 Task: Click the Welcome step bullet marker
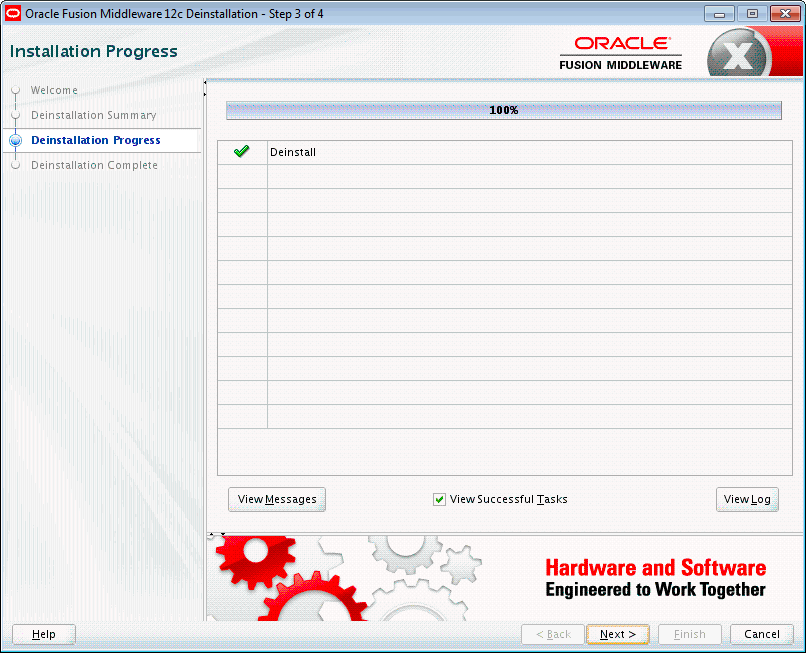[16, 90]
